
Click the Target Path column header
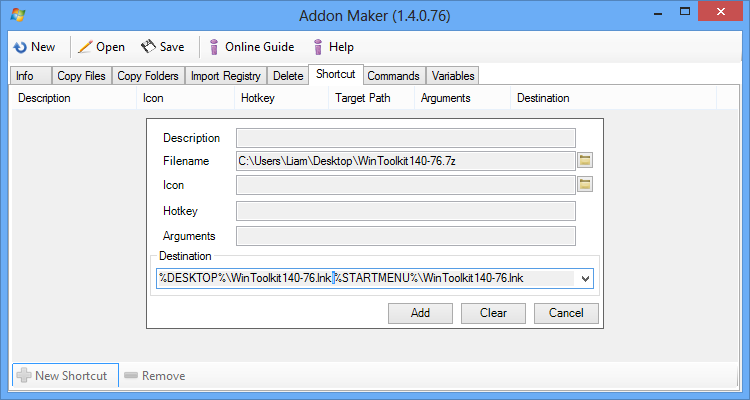pos(372,98)
